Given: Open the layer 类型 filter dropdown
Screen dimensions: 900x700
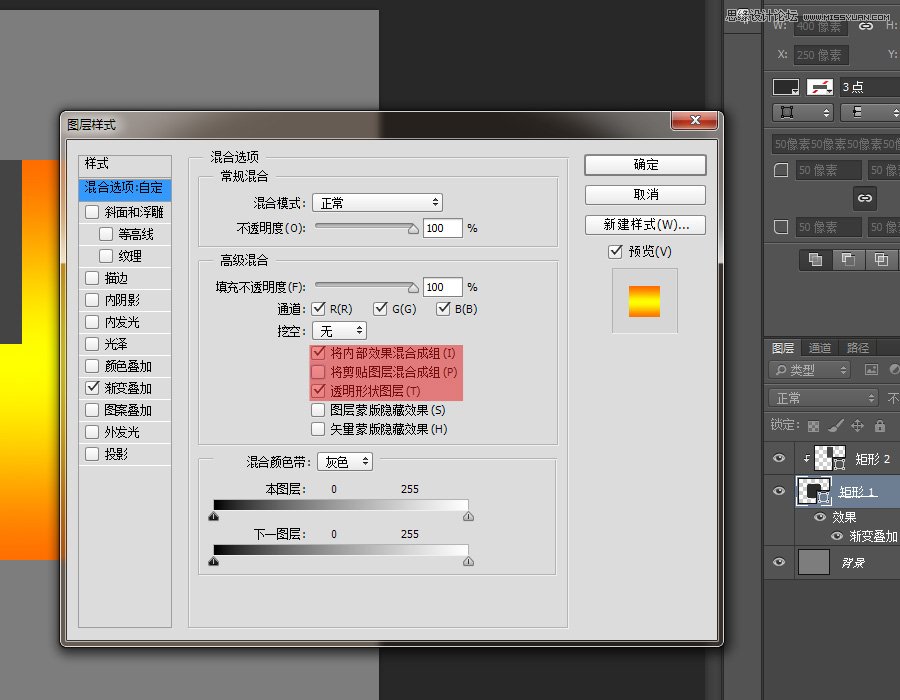Looking at the screenshot, I should coord(810,370).
